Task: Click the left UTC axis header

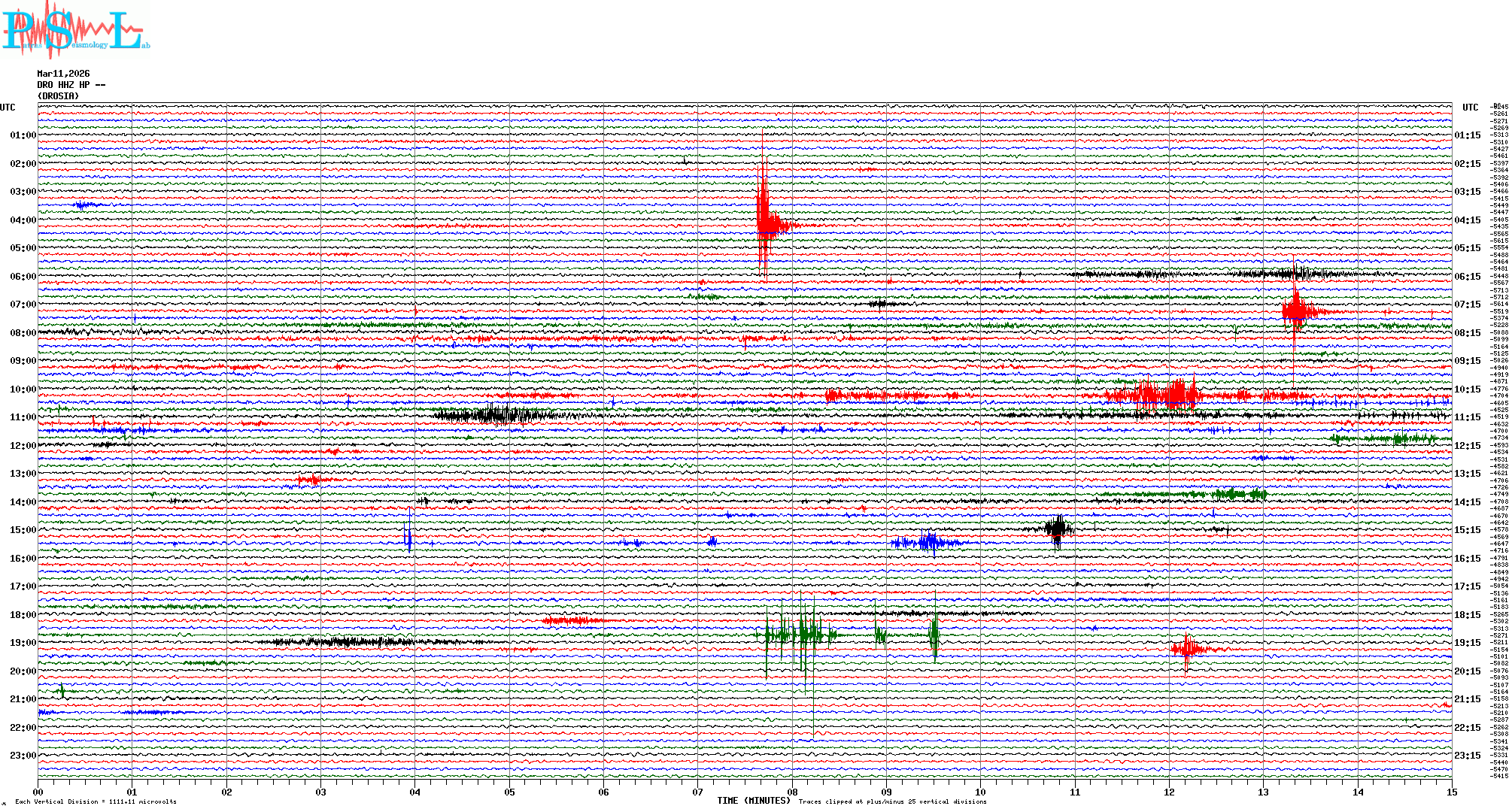Action: pyautogui.click(x=8, y=108)
